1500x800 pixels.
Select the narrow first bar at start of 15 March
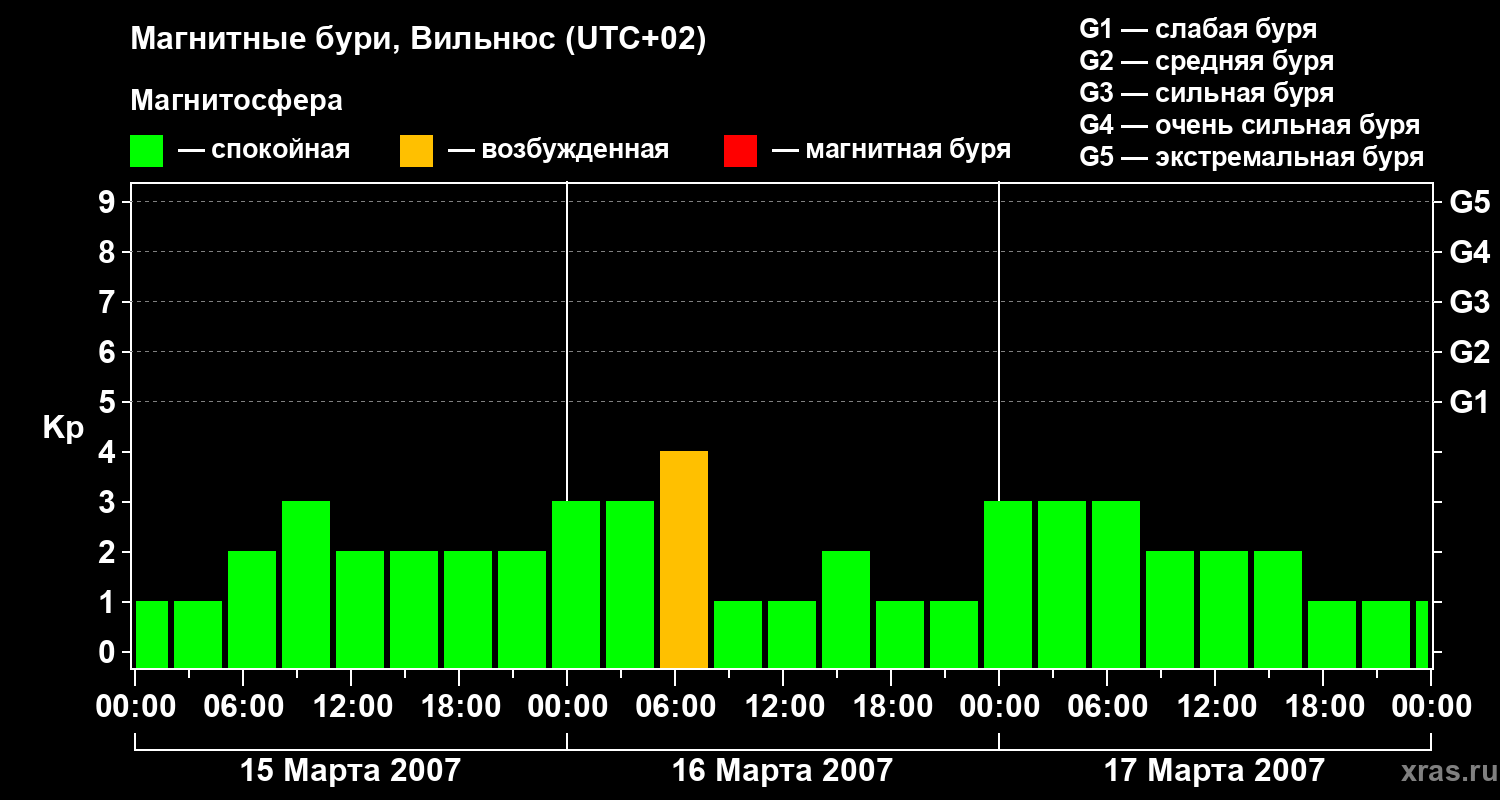coord(152,635)
